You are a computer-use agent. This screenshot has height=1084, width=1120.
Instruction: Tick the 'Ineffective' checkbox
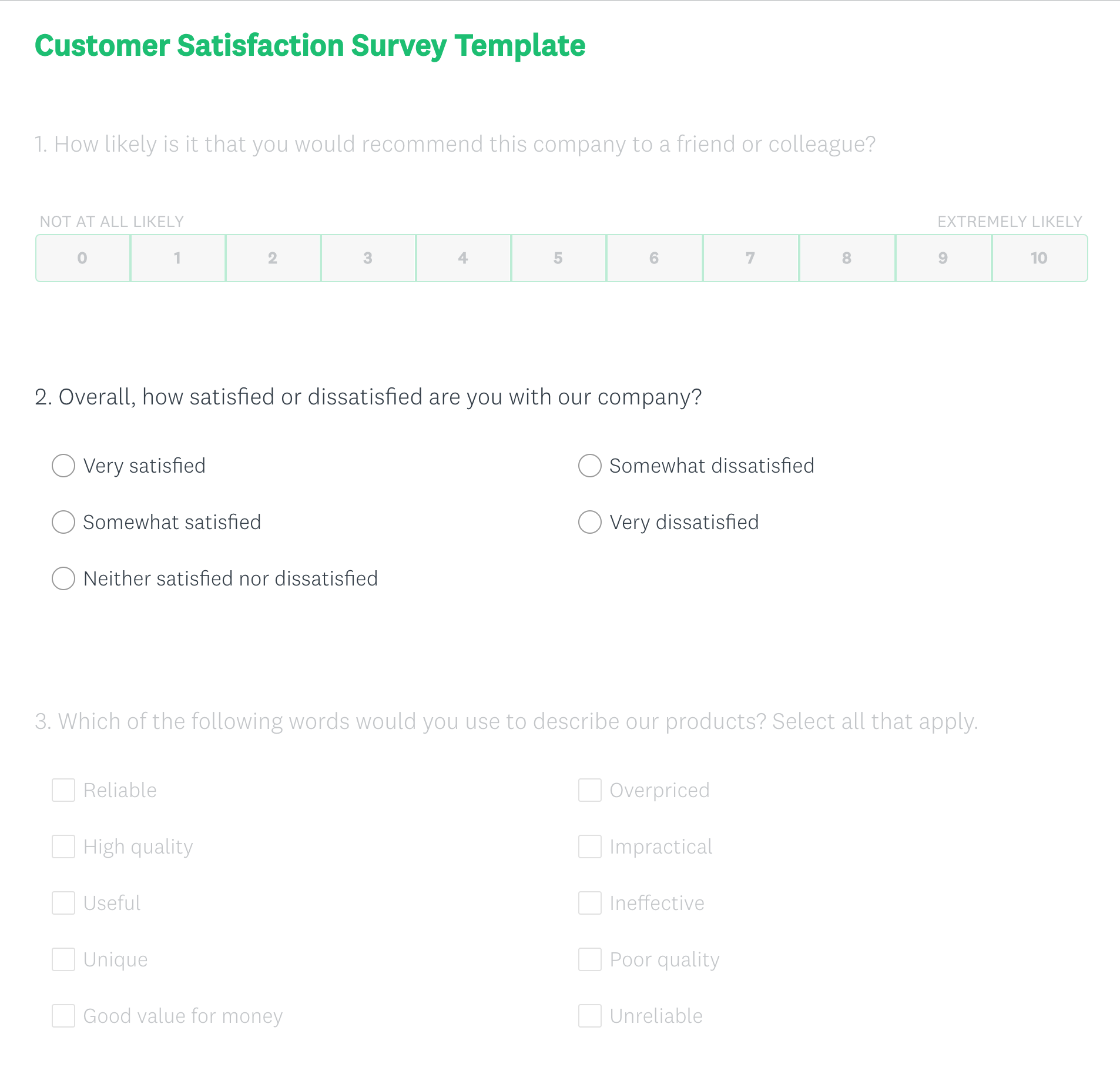pos(589,903)
